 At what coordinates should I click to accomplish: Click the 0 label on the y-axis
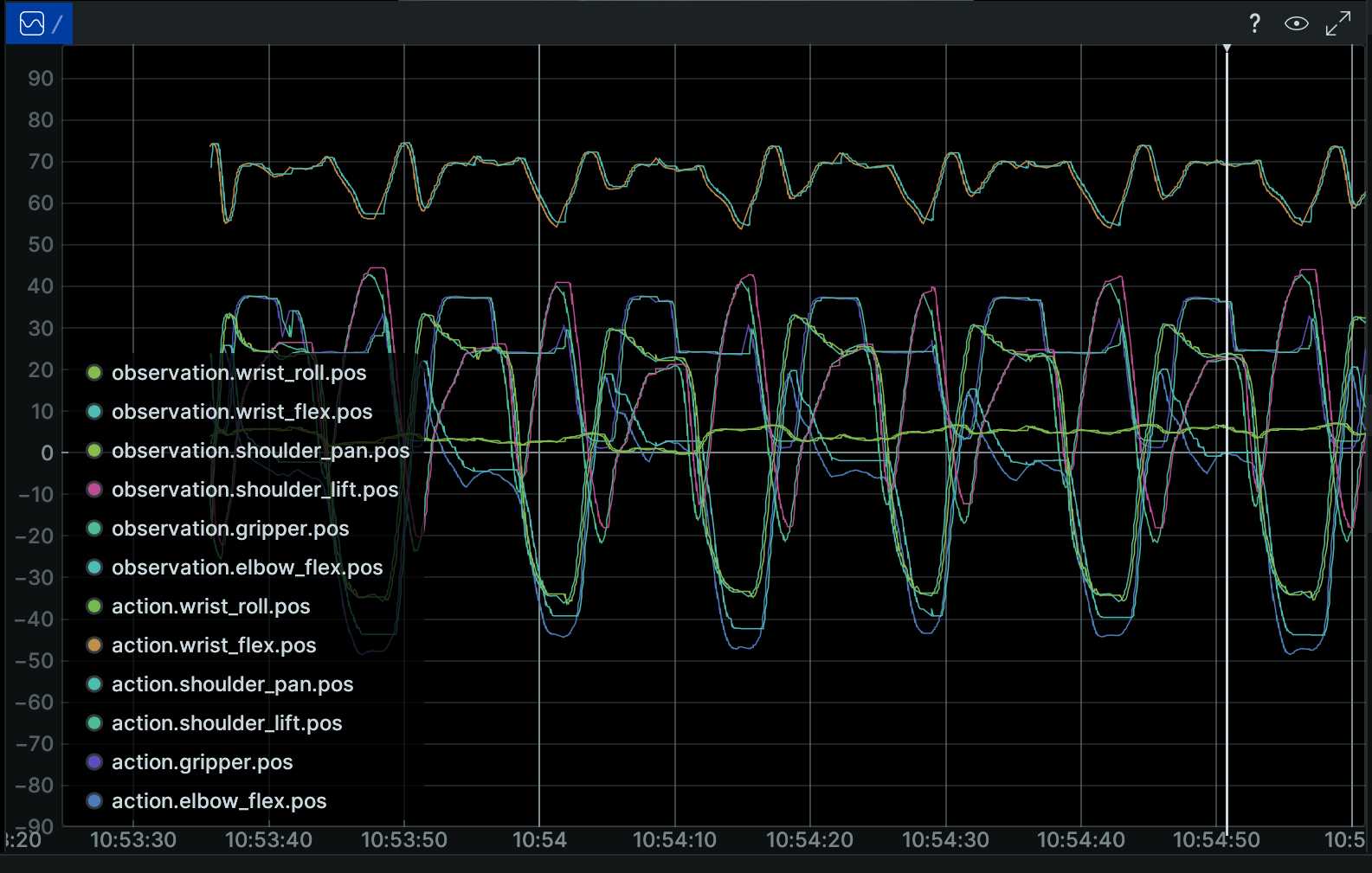tap(47, 453)
